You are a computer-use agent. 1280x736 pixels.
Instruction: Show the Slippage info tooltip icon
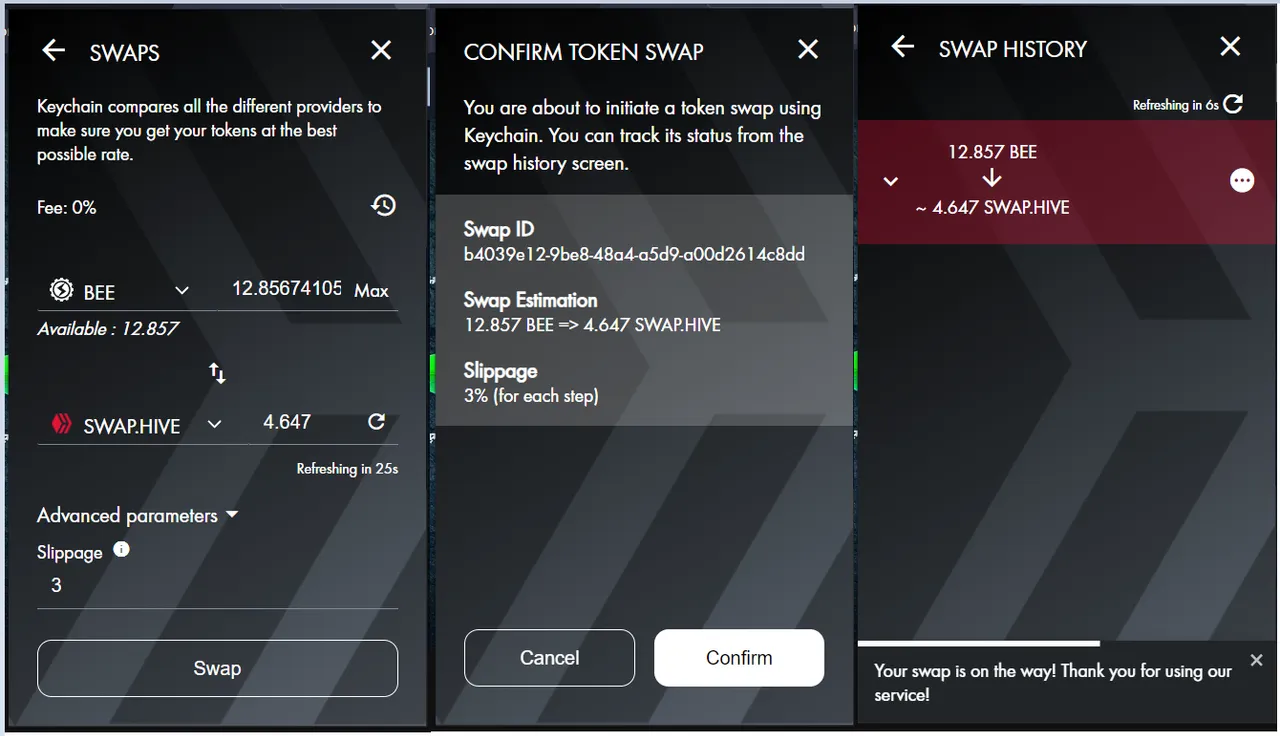click(x=121, y=549)
